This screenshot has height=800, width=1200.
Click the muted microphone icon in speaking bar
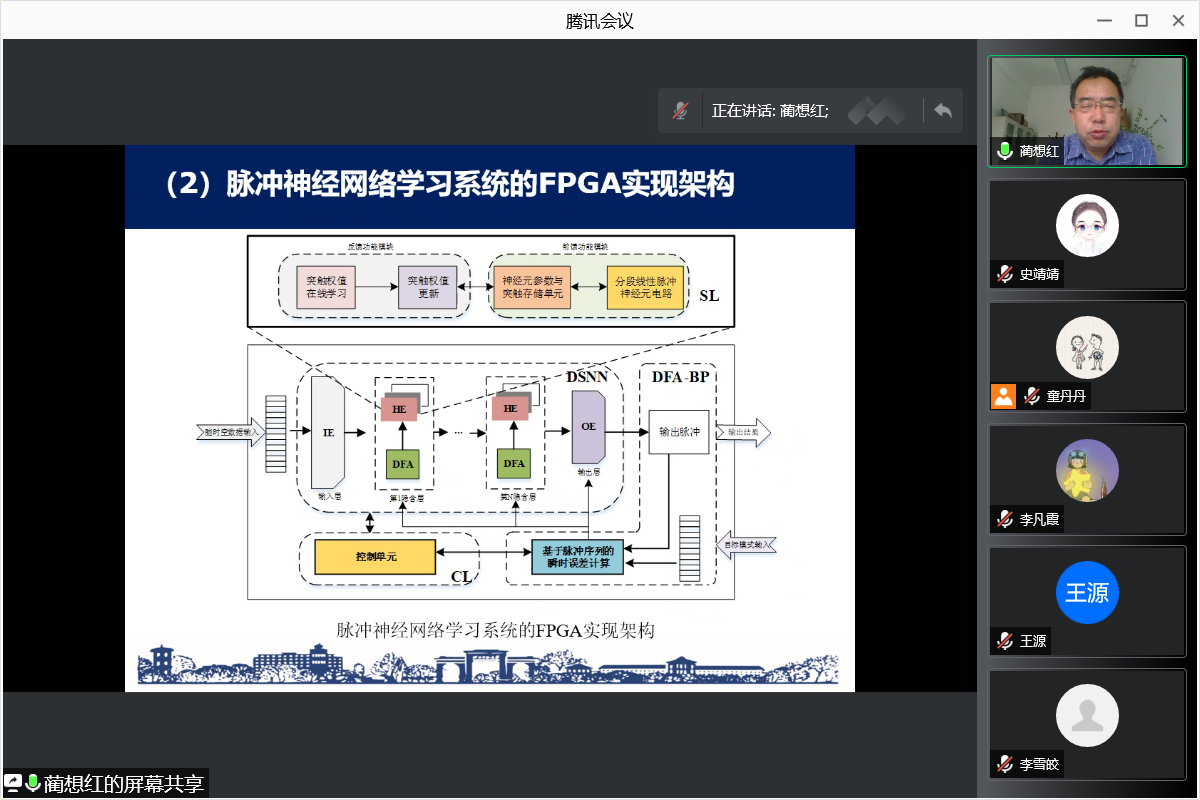tap(680, 110)
